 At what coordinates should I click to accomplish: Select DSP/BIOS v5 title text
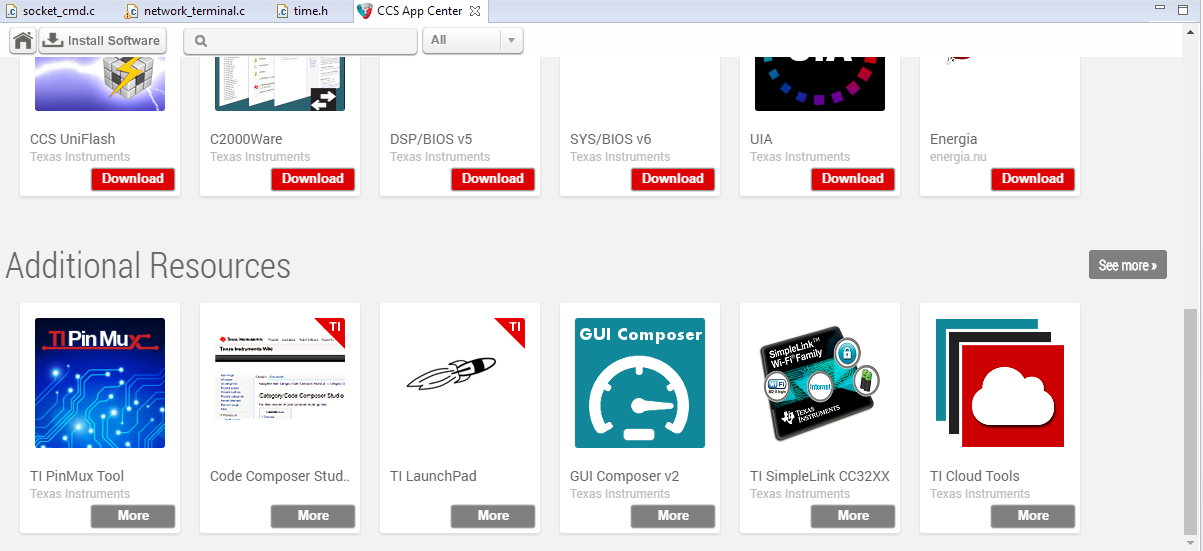[431, 139]
